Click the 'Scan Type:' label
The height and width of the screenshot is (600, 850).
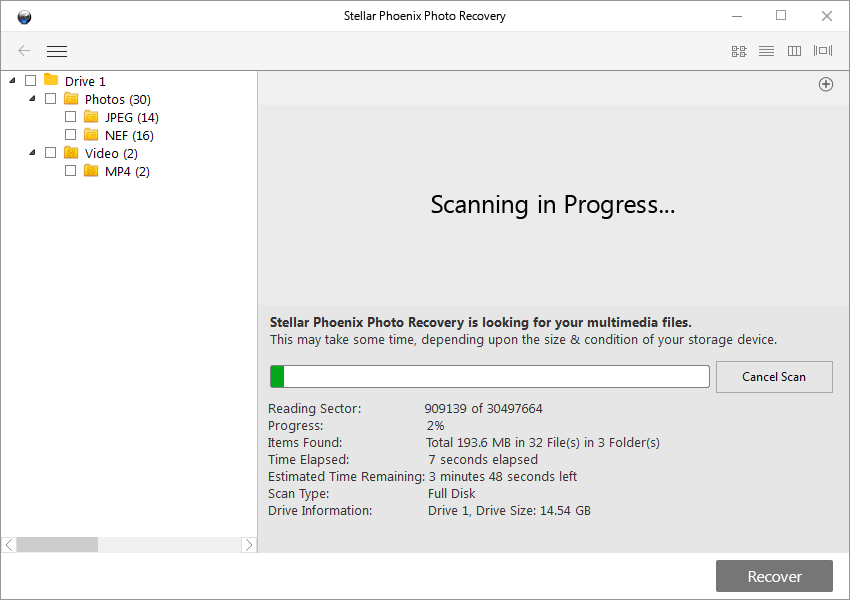point(298,494)
